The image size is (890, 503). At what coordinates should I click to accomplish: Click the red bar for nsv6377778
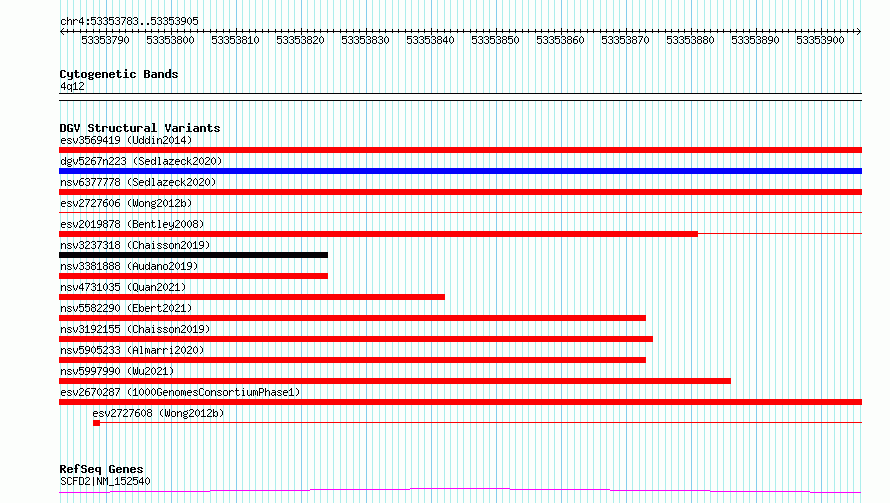[460, 192]
